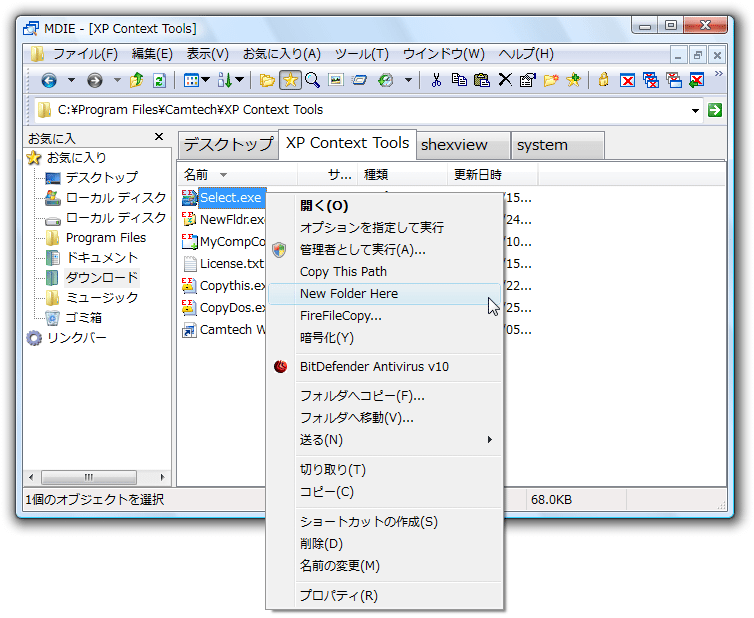Screen dimensions: 754x618
Task: Click the address path field
Action: tap(369, 110)
